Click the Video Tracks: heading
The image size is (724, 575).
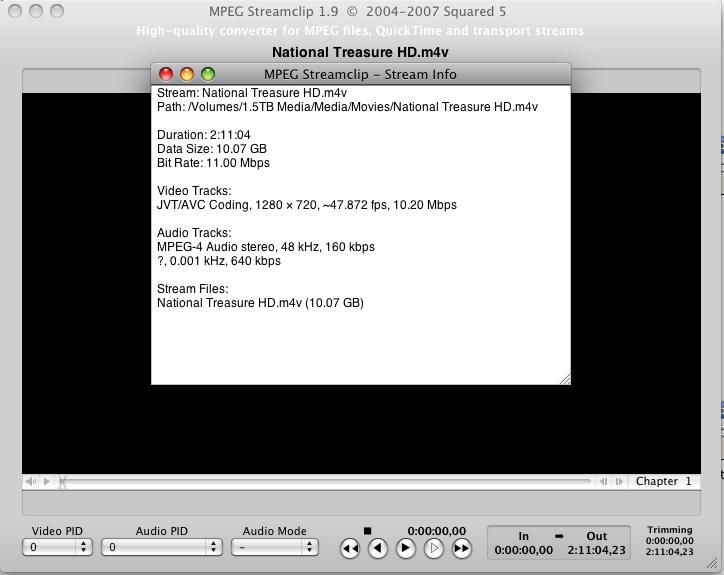point(194,191)
